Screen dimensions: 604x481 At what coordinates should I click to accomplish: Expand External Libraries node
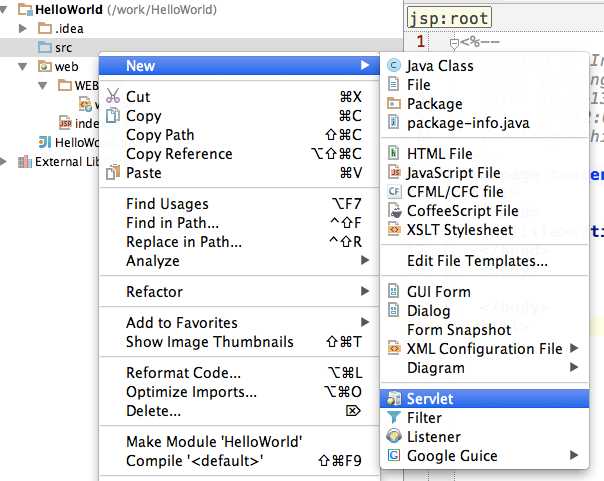pos(3,161)
